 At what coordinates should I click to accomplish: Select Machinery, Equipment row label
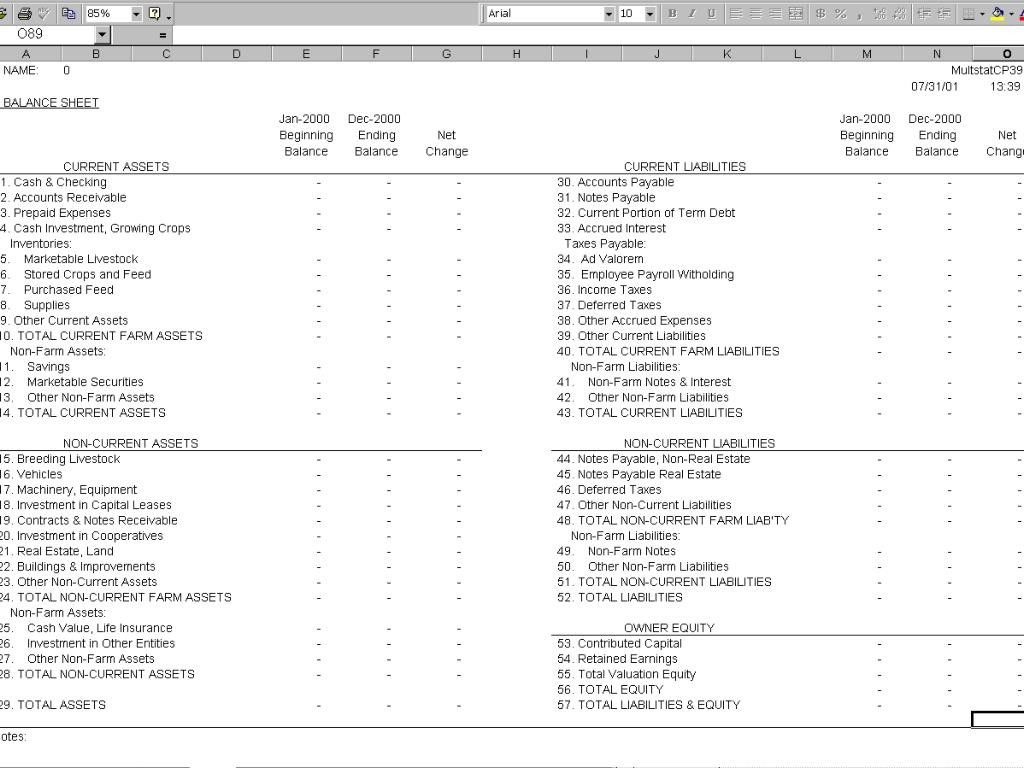pyautogui.click(x=77, y=490)
